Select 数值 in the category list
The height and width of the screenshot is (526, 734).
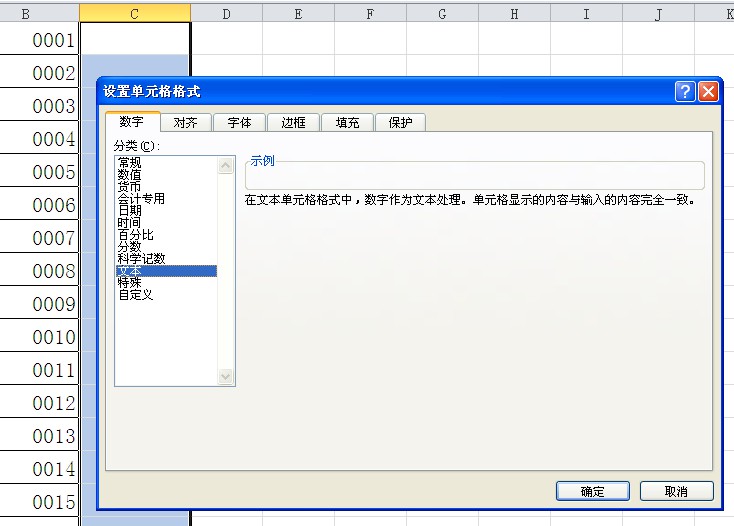tap(166, 175)
